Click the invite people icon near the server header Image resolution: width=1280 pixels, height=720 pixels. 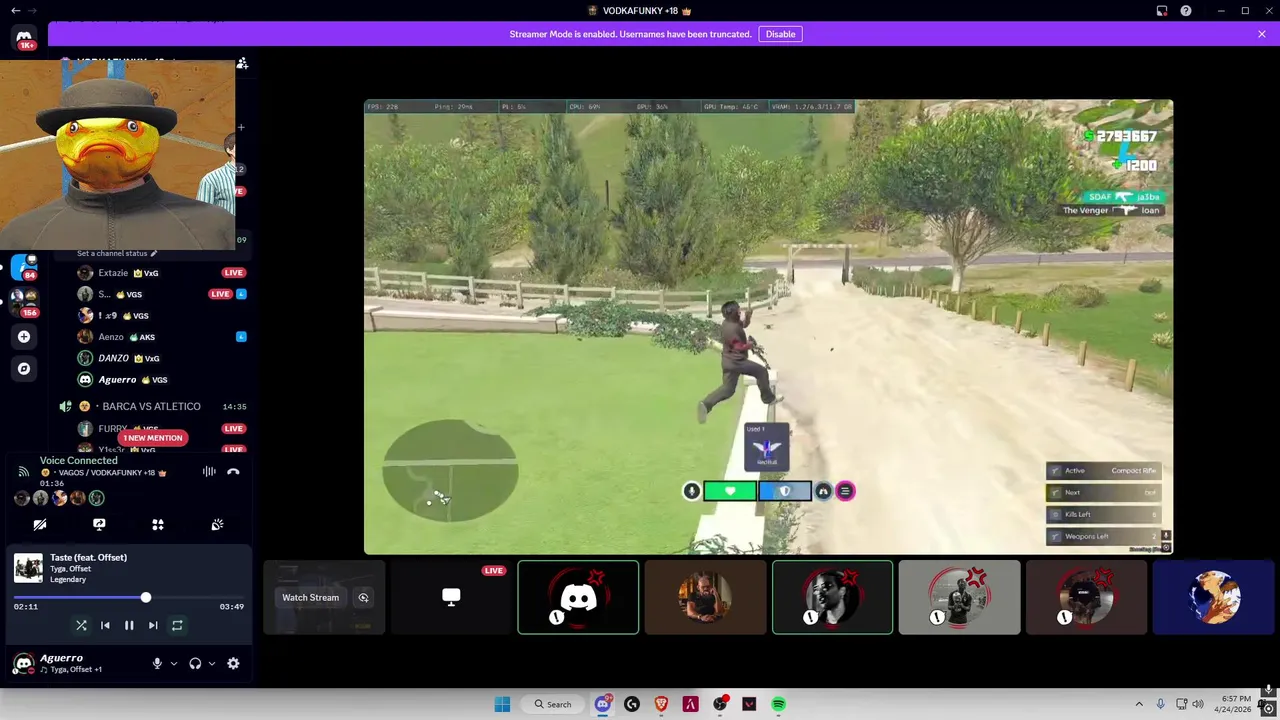pos(242,64)
